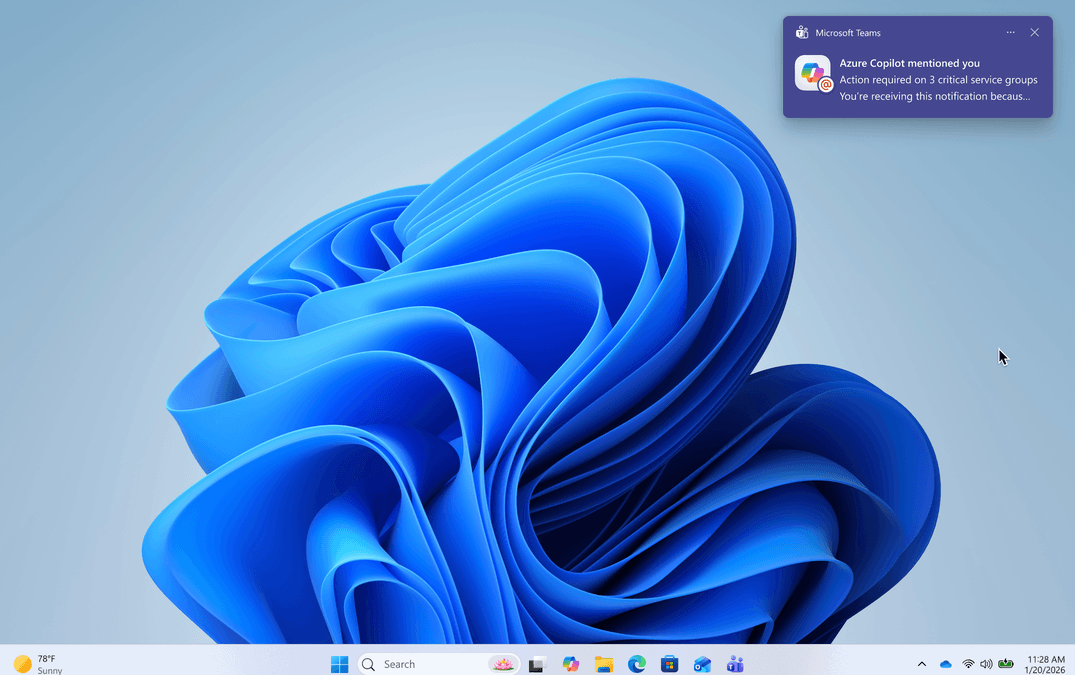Open File Explorer from the taskbar
This screenshot has width=1075, height=675.
pyautogui.click(x=603, y=664)
